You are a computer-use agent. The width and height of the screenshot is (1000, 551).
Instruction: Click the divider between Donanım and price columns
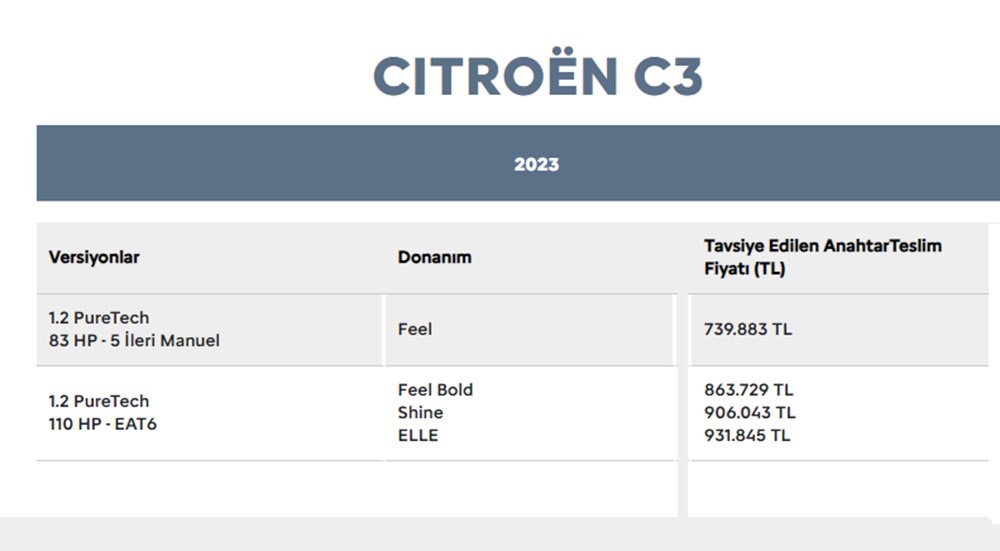(681, 400)
